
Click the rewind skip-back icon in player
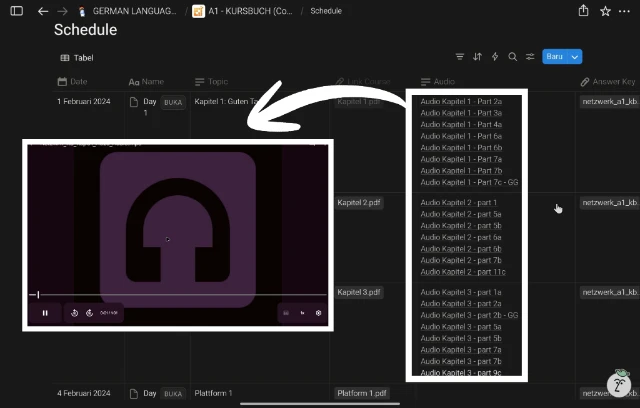pos(75,313)
